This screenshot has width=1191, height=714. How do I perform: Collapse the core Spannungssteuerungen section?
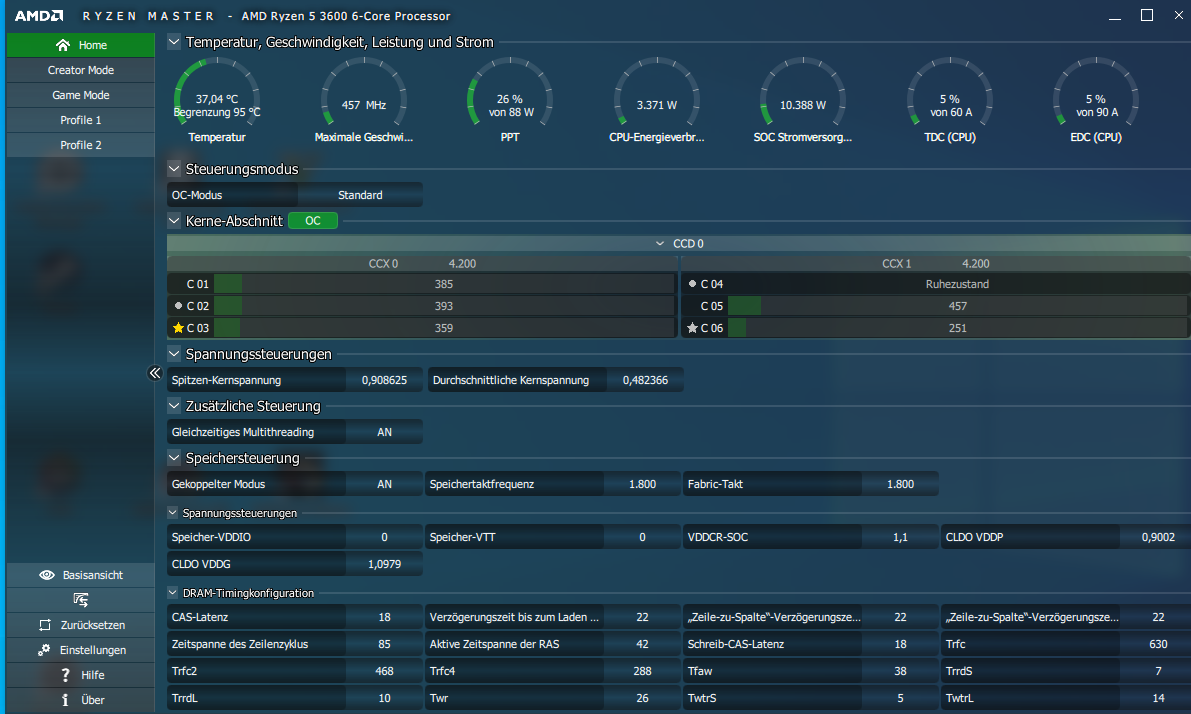[174, 354]
